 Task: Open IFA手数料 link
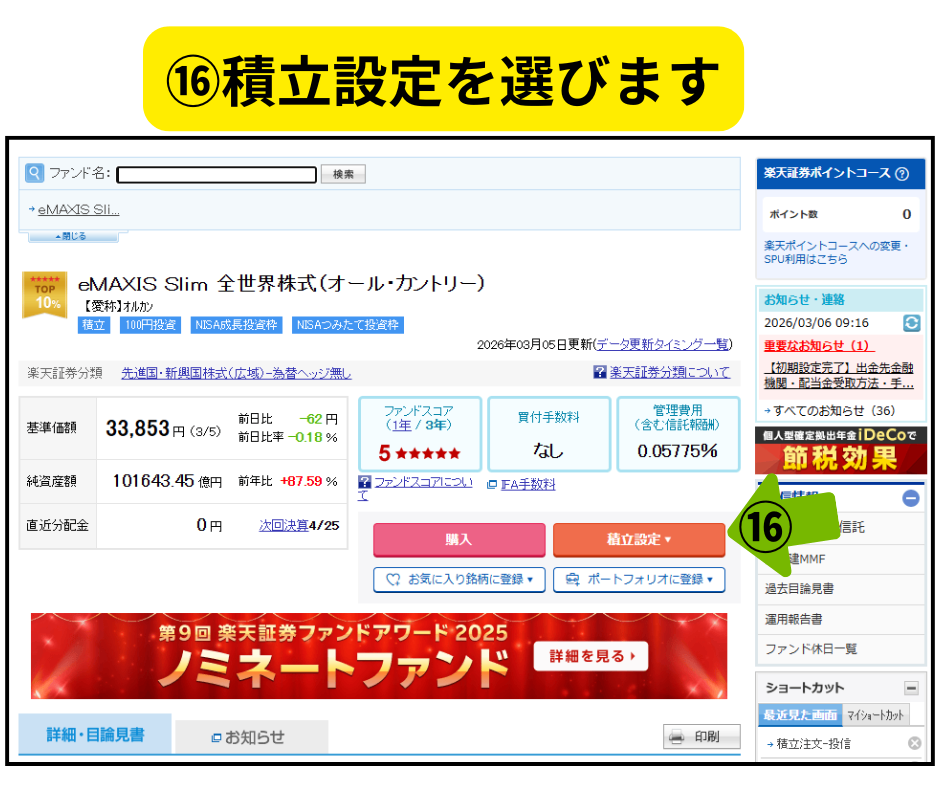click(x=528, y=485)
